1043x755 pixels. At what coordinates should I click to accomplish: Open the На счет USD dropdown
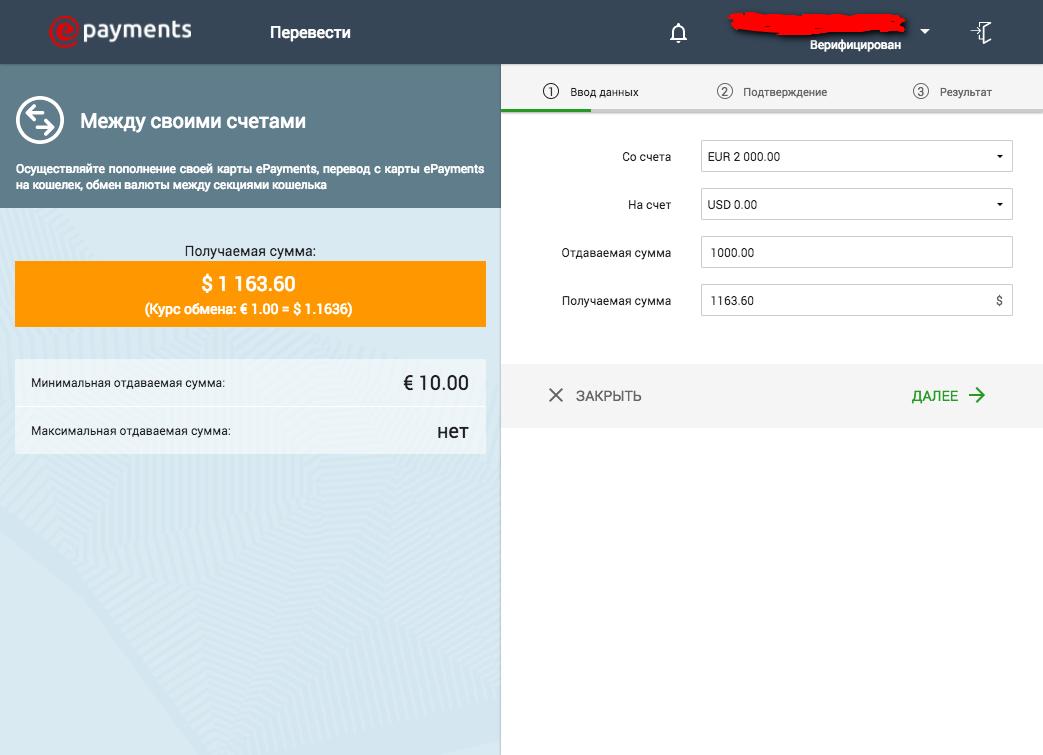[857, 204]
